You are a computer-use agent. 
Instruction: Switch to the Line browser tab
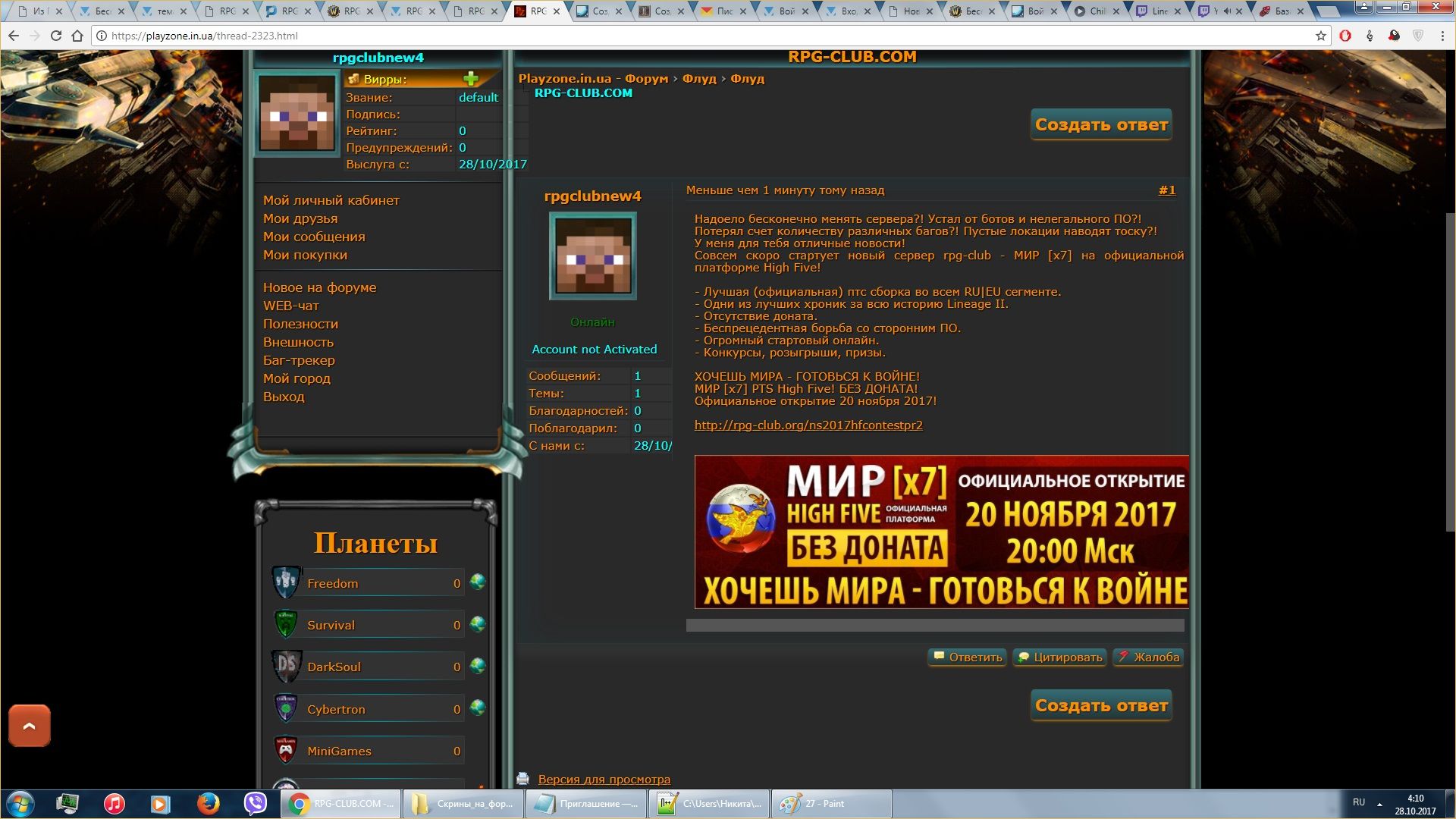[x=1159, y=11]
